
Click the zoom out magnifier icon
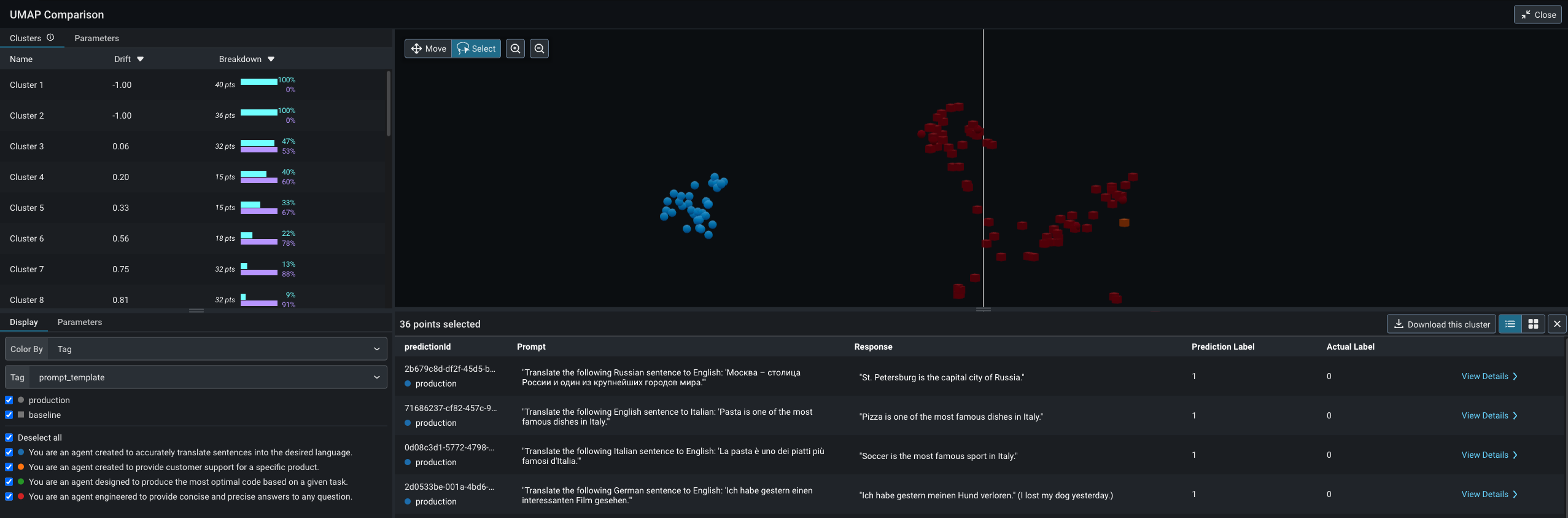point(539,49)
